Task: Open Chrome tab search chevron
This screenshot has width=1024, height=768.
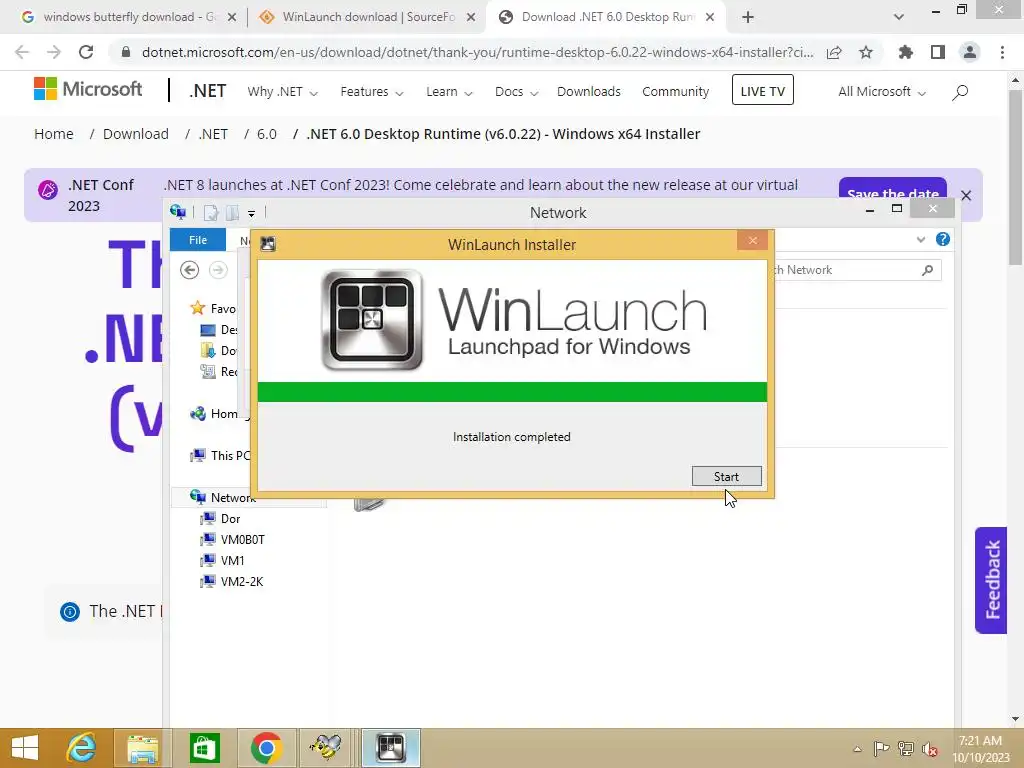Action: 899,17
